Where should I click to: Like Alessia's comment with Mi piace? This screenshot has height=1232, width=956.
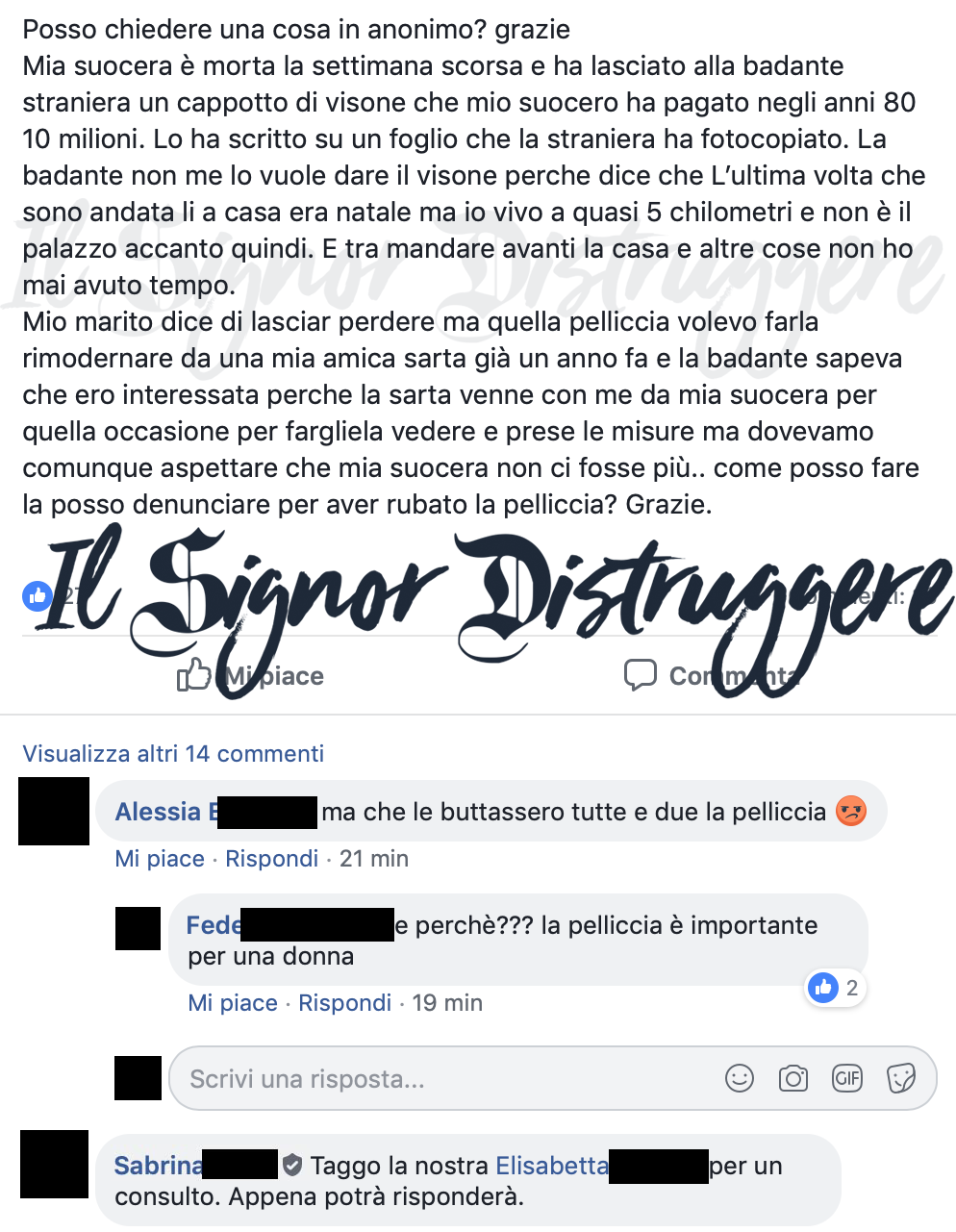[x=160, y=858]
